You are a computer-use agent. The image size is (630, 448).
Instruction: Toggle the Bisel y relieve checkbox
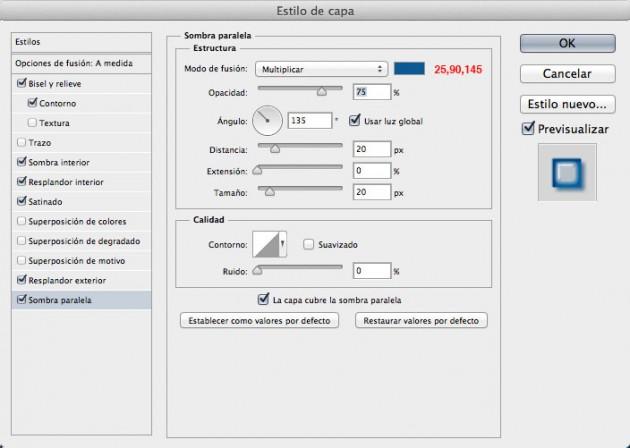(x=22, y=83)
